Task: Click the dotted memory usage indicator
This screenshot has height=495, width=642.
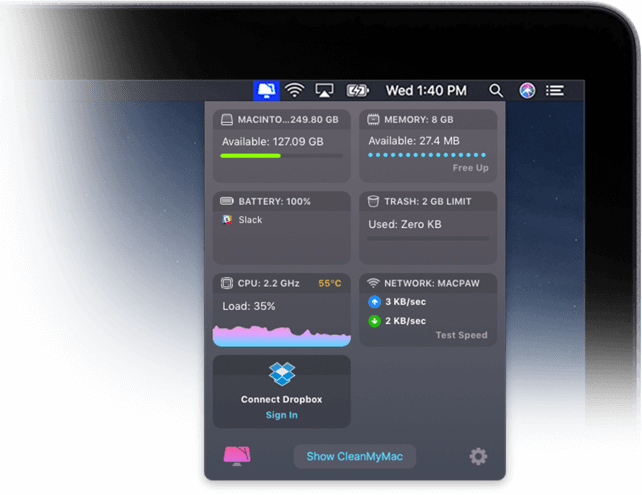Action: [427, 155]
